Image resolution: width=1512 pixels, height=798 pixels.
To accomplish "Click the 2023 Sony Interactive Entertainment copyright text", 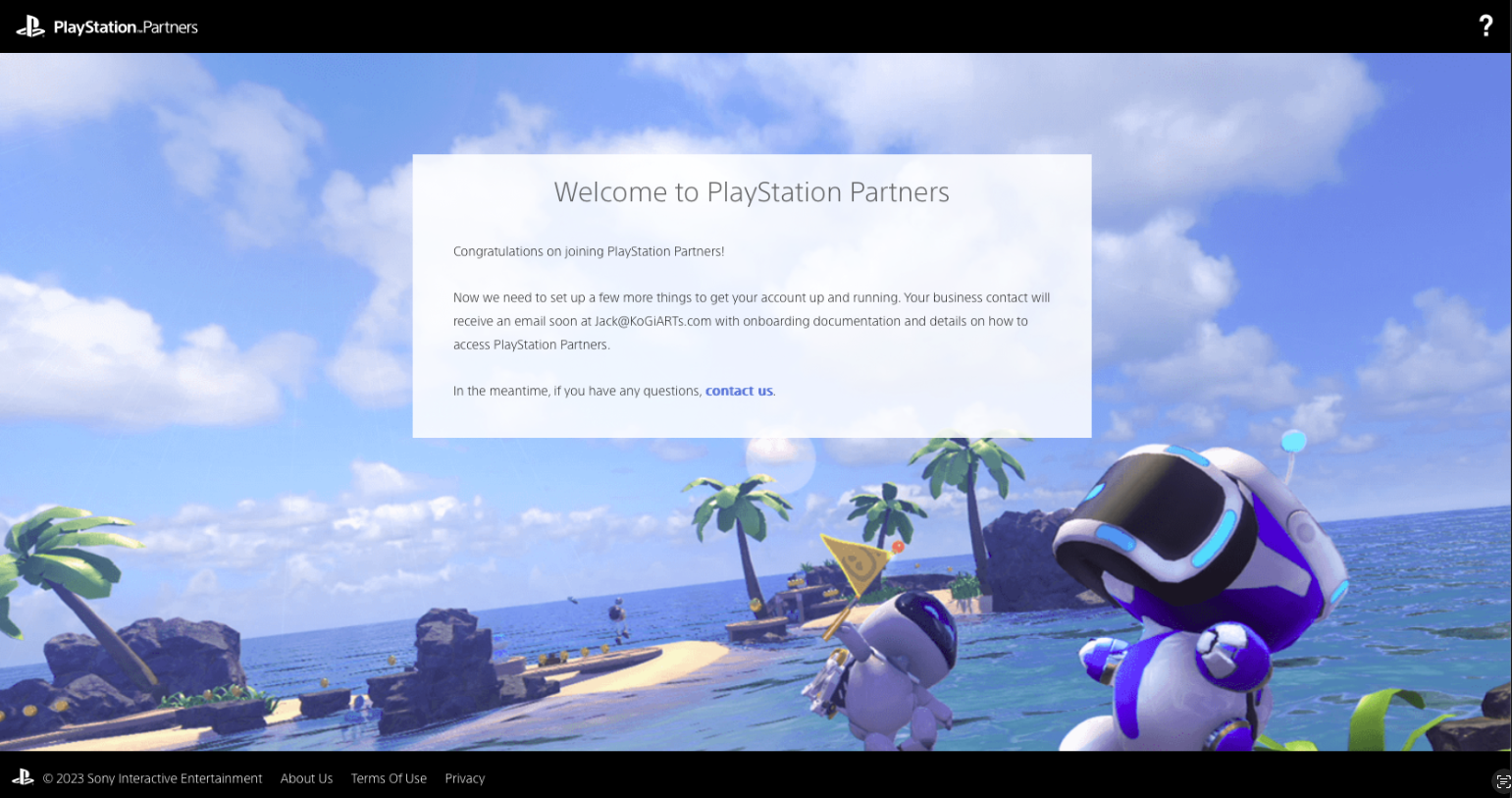I will click(x=152, y=778).
